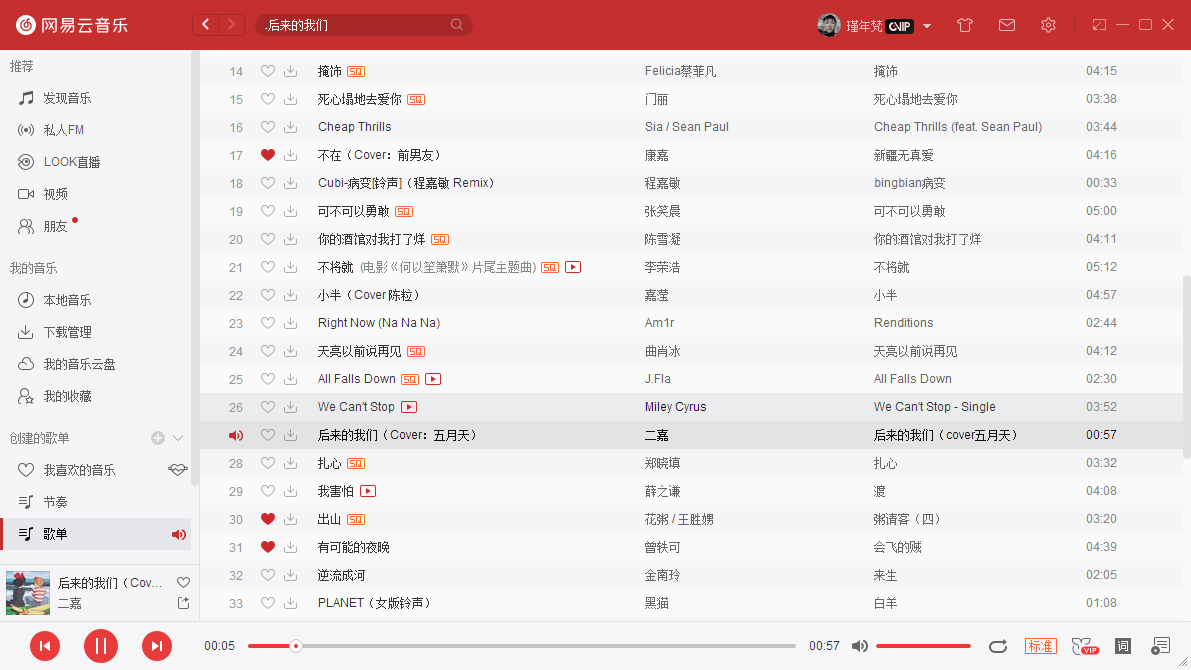Play the previous track
The height and width of the screenshot is (670, 1191).
pos(45,646)
